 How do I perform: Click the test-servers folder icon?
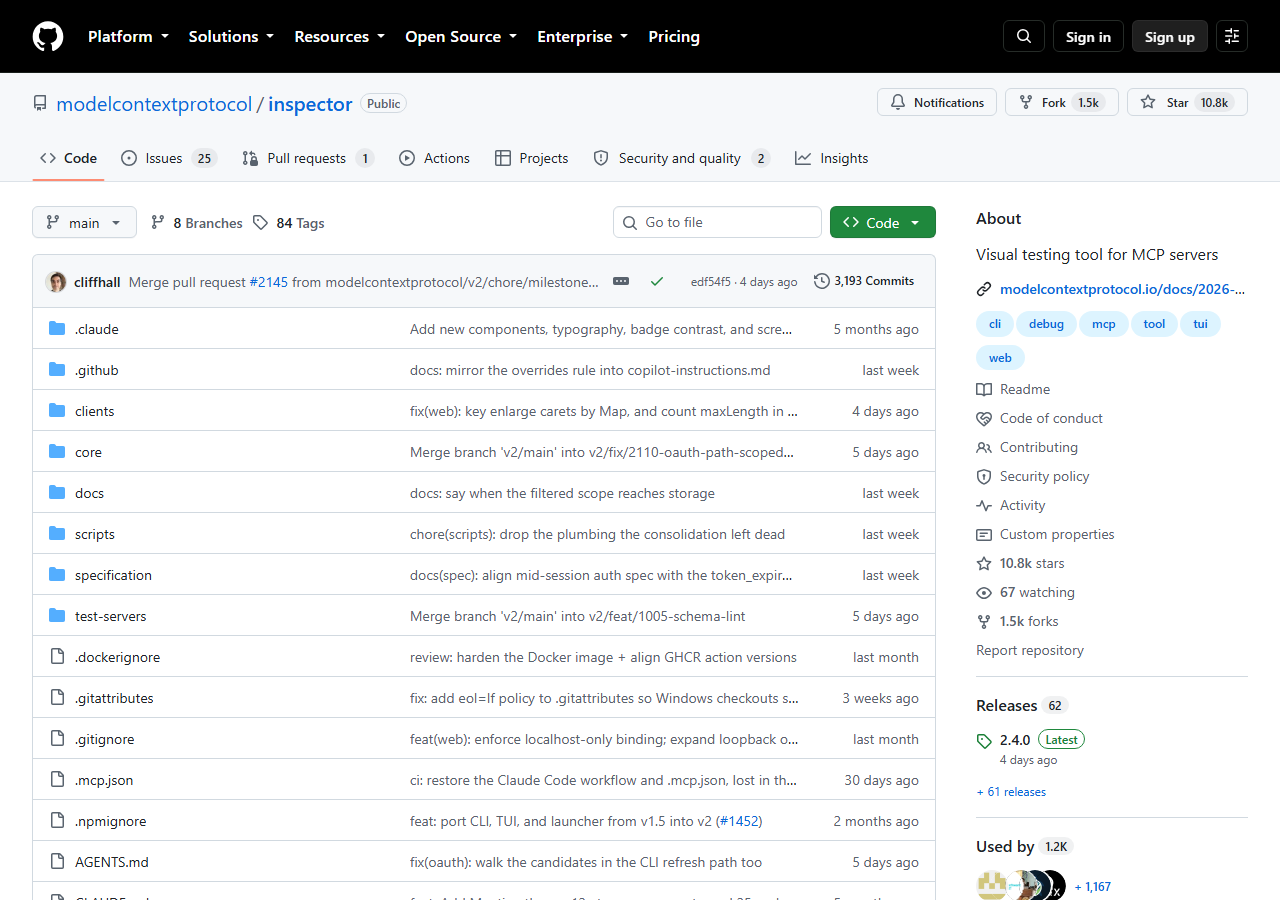pos(57,616)
